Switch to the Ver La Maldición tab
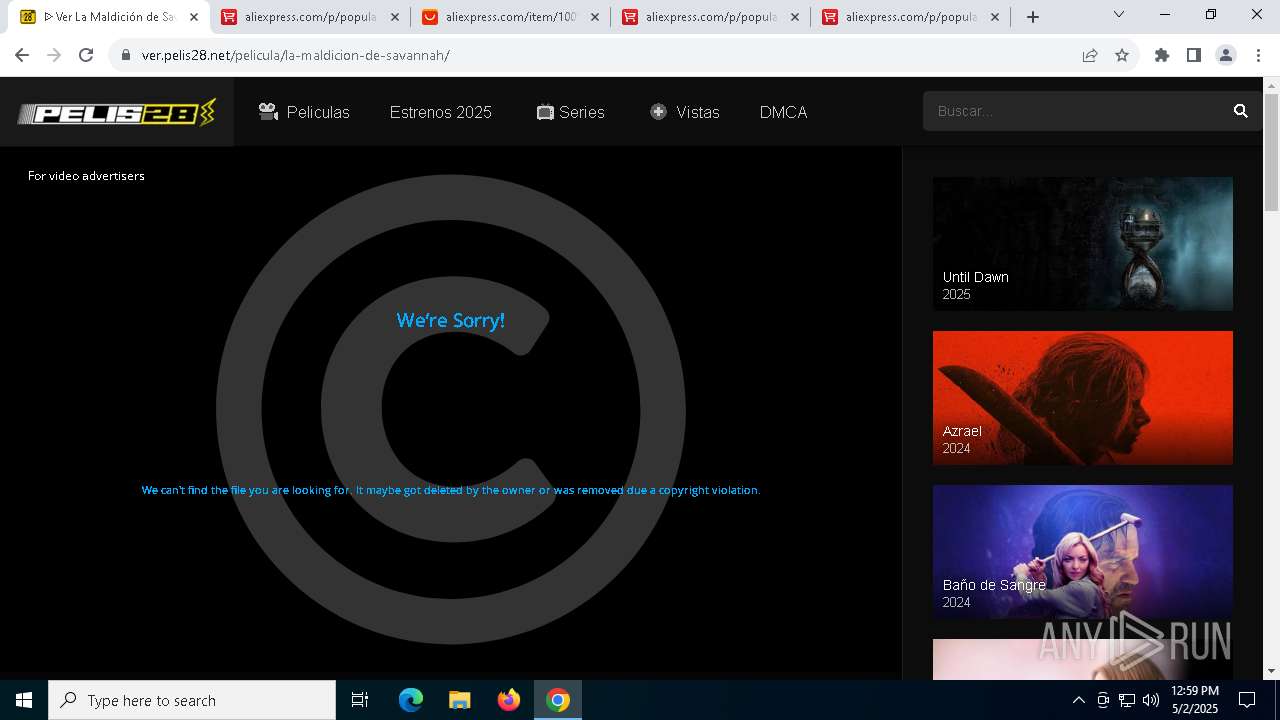This screenshot has width=1280, height=720. pos(109,17)
